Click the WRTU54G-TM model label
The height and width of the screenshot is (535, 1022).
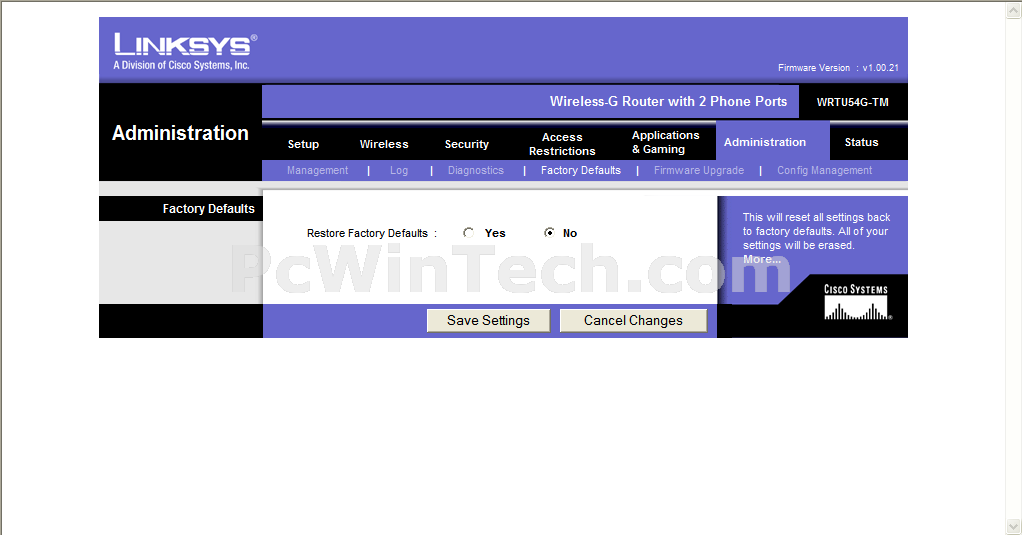click(x=853, y=102)
